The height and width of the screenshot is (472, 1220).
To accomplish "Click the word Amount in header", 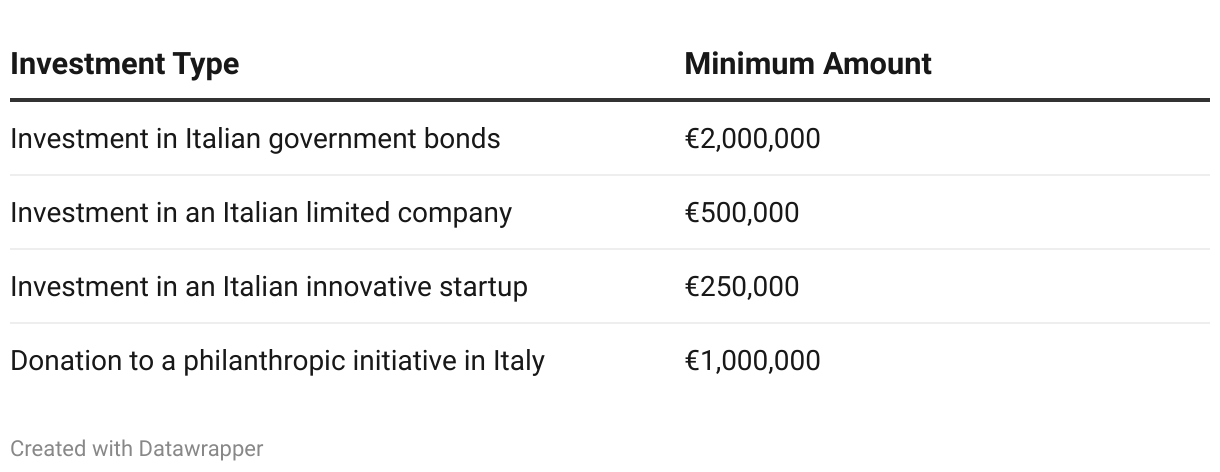I will click(877, 64).
